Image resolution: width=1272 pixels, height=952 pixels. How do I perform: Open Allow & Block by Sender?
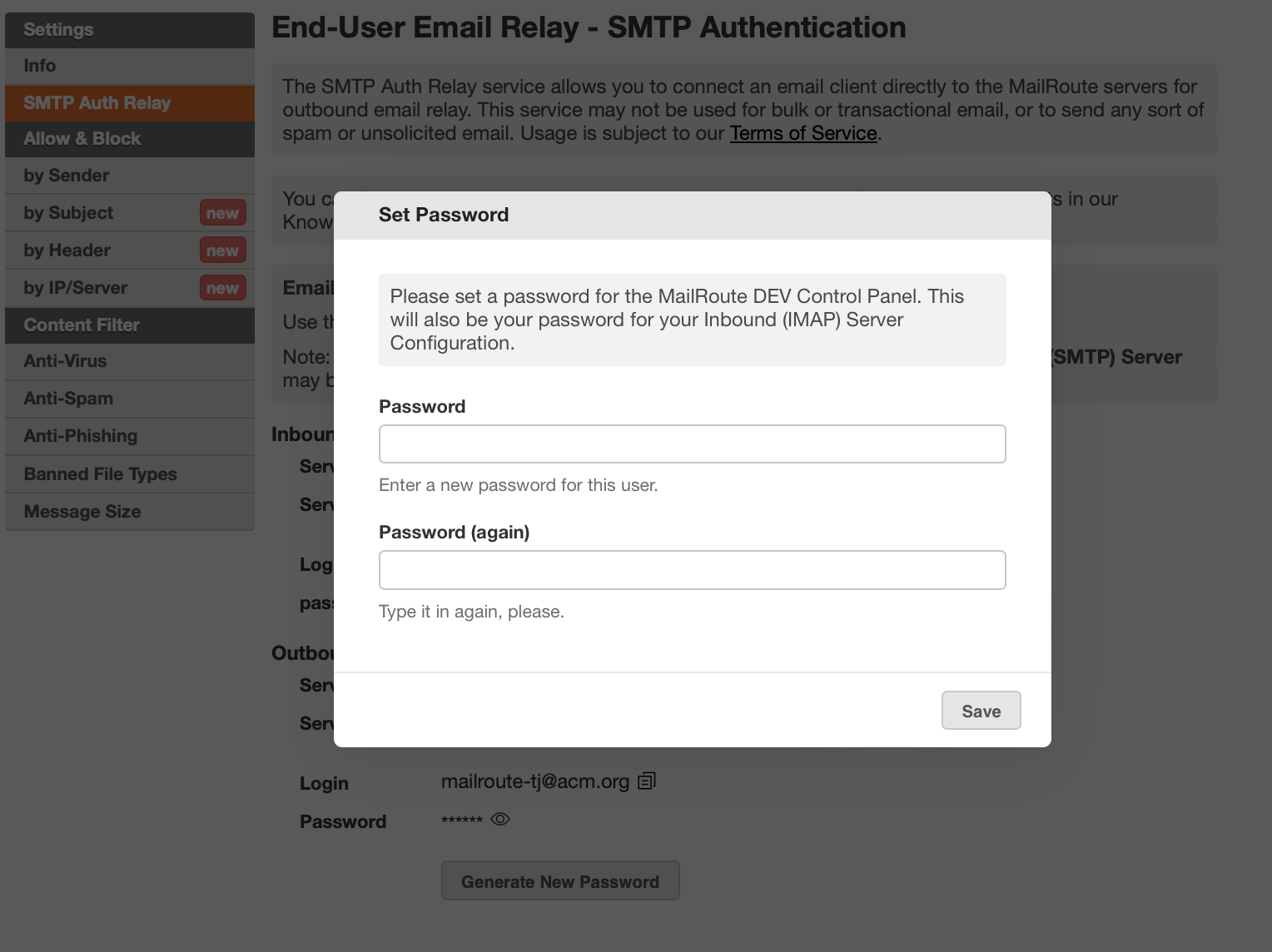[x=67, y=176]
